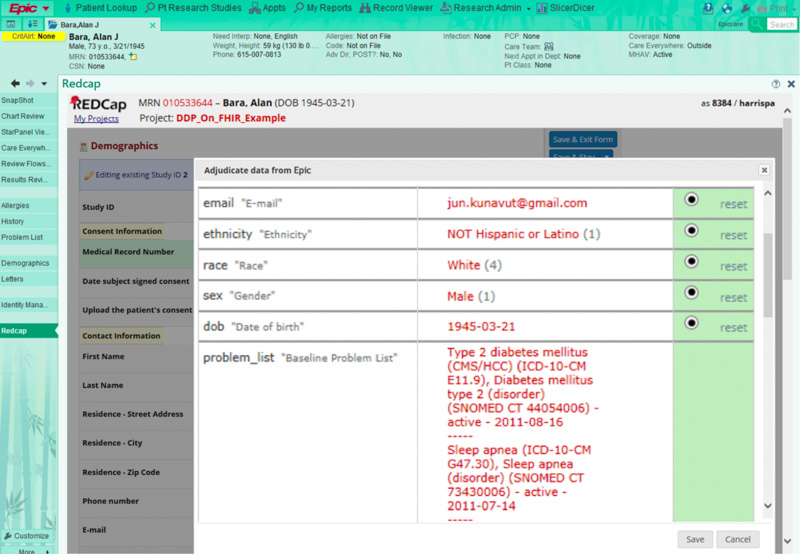Reset the email selection
The image size is (800, 554).
pos(733,204)
